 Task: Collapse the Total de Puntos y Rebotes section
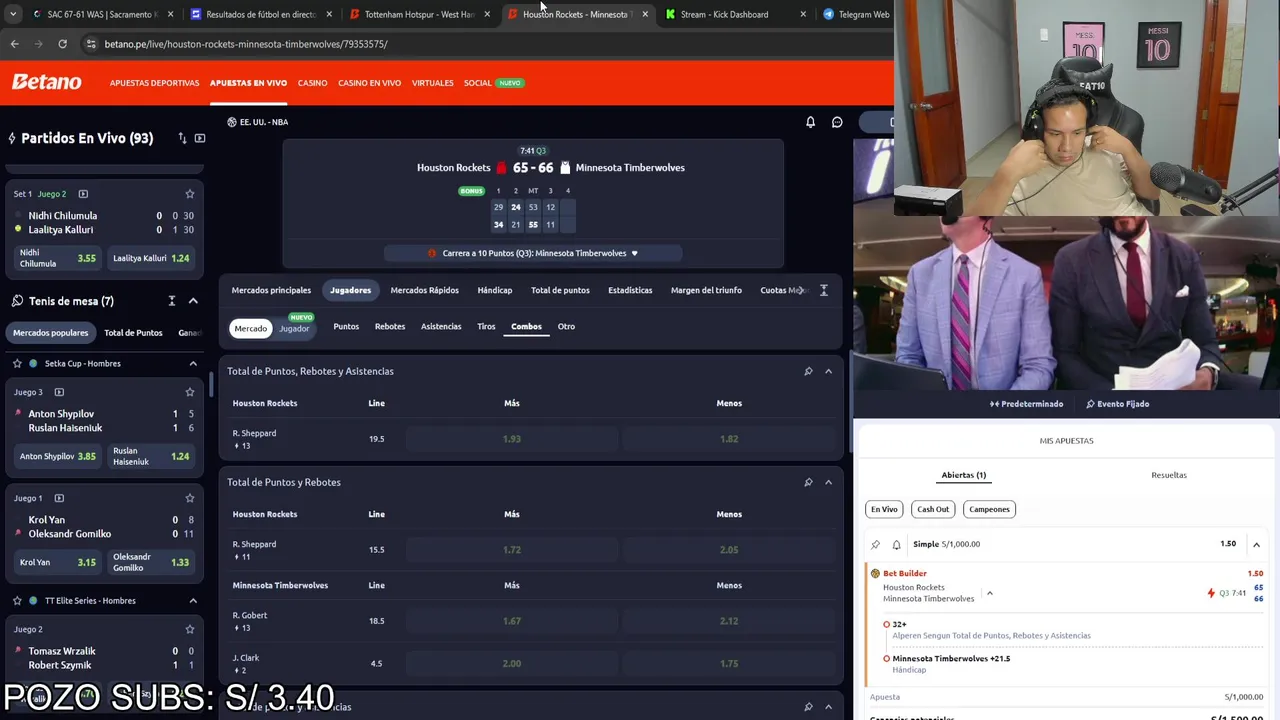coord(828,482)
